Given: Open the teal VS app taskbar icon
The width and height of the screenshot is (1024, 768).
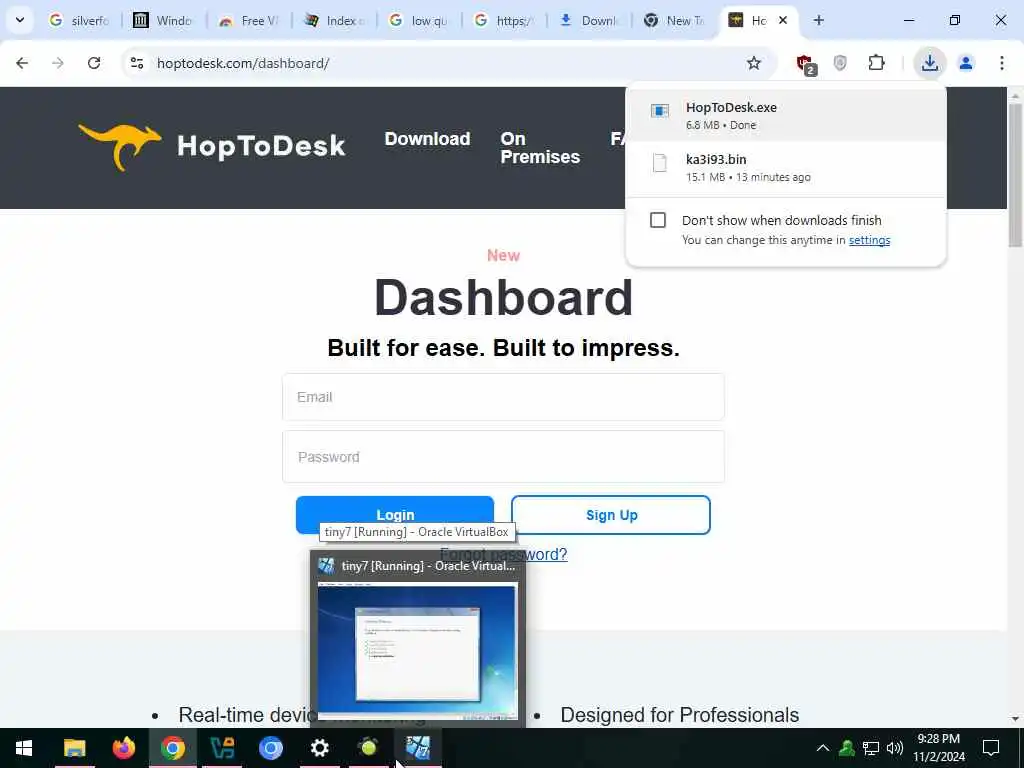Looking at the screenshot, I should click(x=222, y=748).
